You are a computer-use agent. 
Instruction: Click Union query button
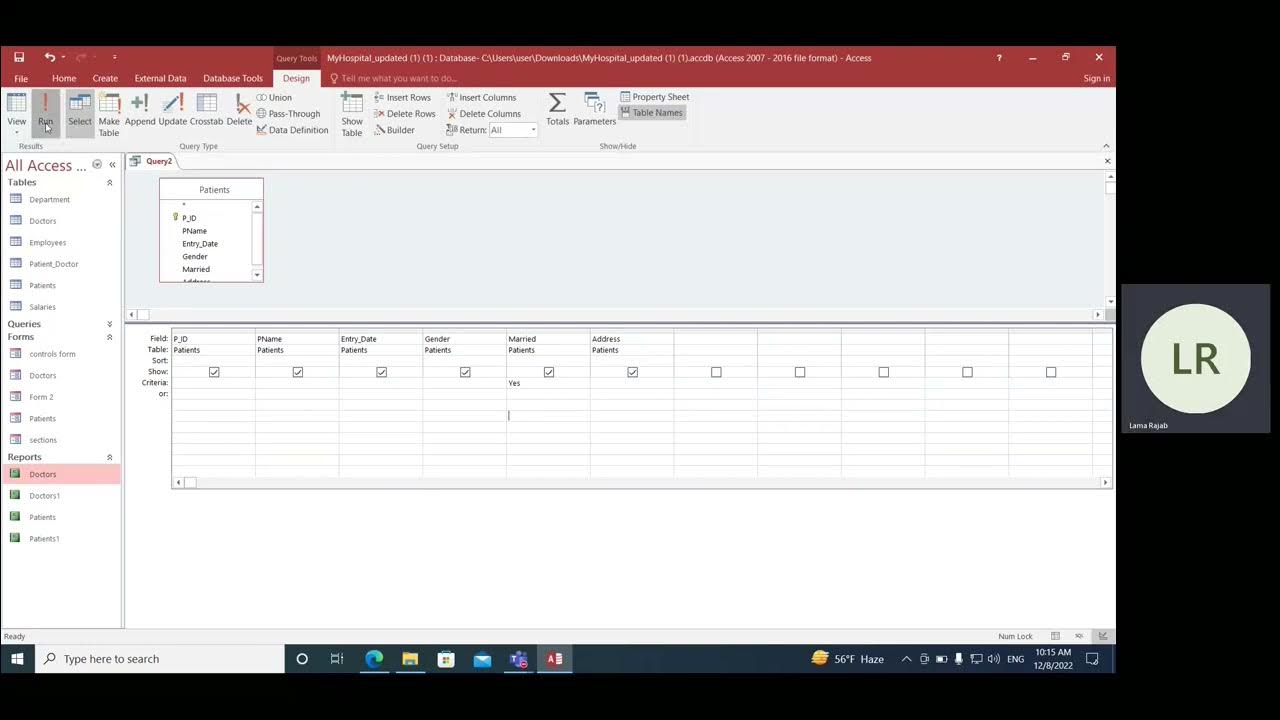click(x=274, y=97)
